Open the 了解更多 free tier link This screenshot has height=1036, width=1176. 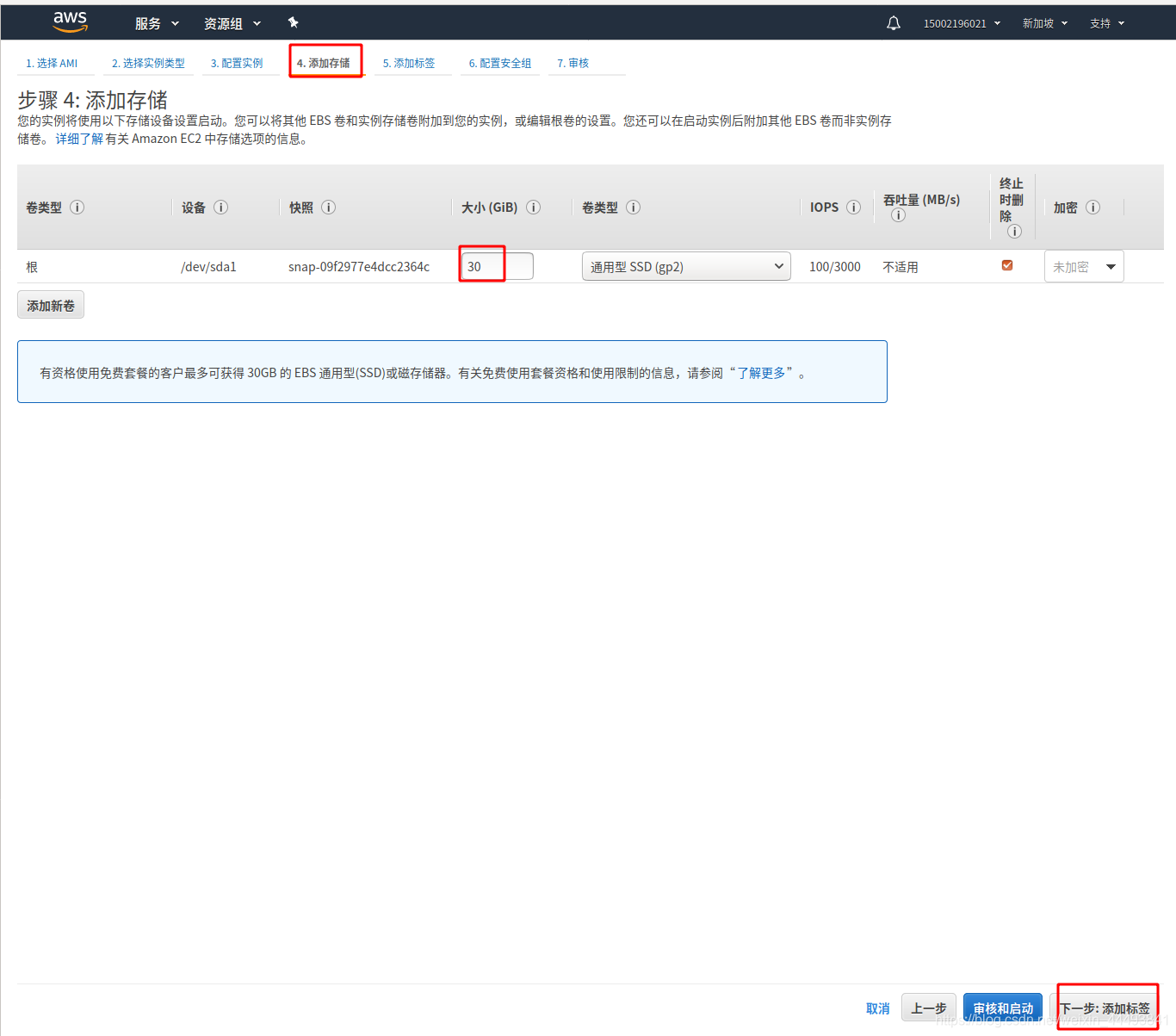point(761,373)
